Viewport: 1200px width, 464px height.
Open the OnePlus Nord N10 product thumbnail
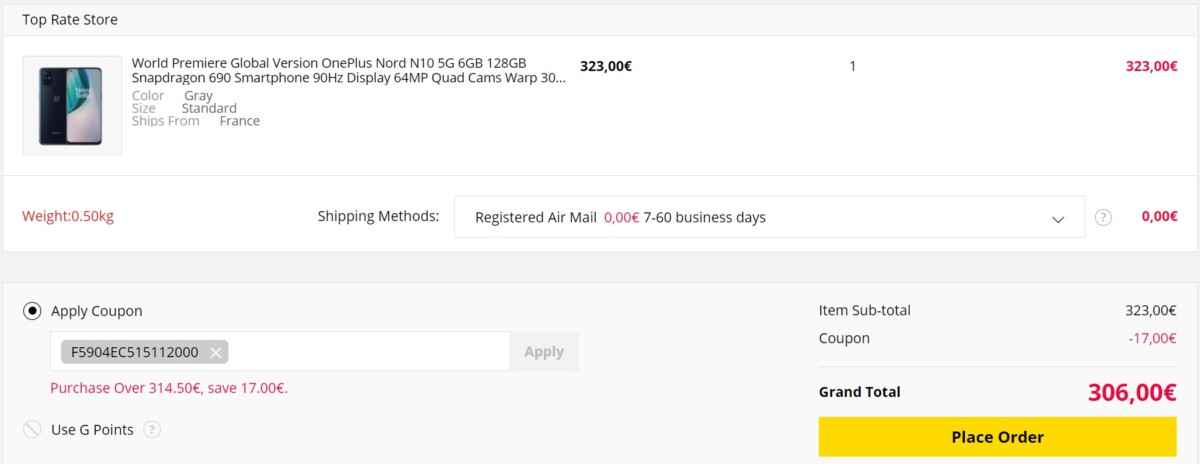[72, 105]
